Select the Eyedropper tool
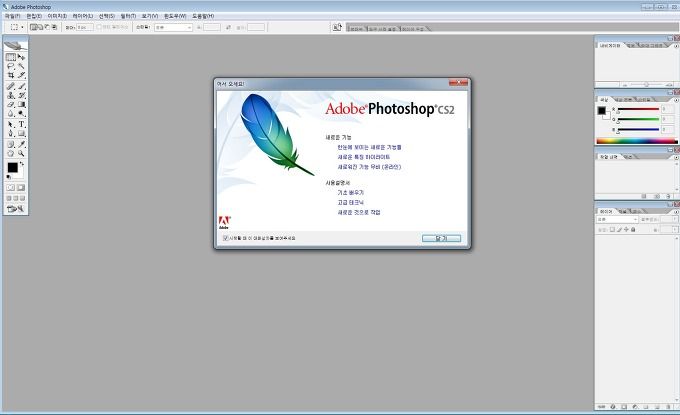The height and width of the screenshot is (415, 680). click(x=21, y=144)
